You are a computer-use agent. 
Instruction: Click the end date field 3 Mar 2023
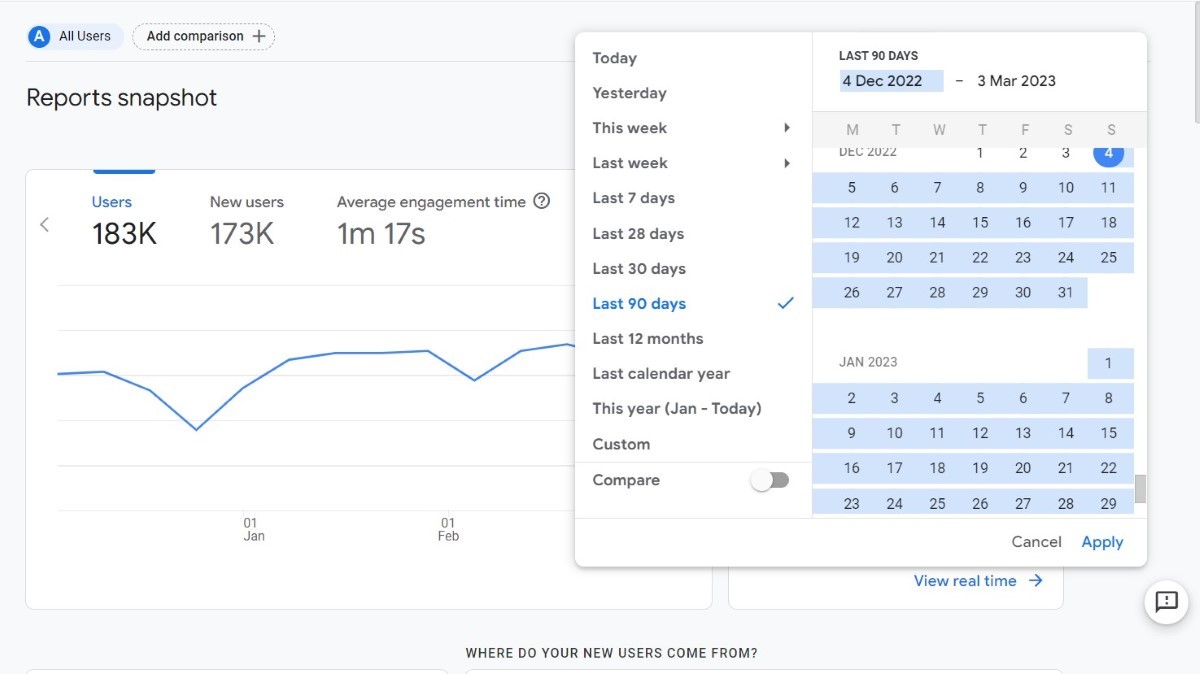coord(1016,81)
